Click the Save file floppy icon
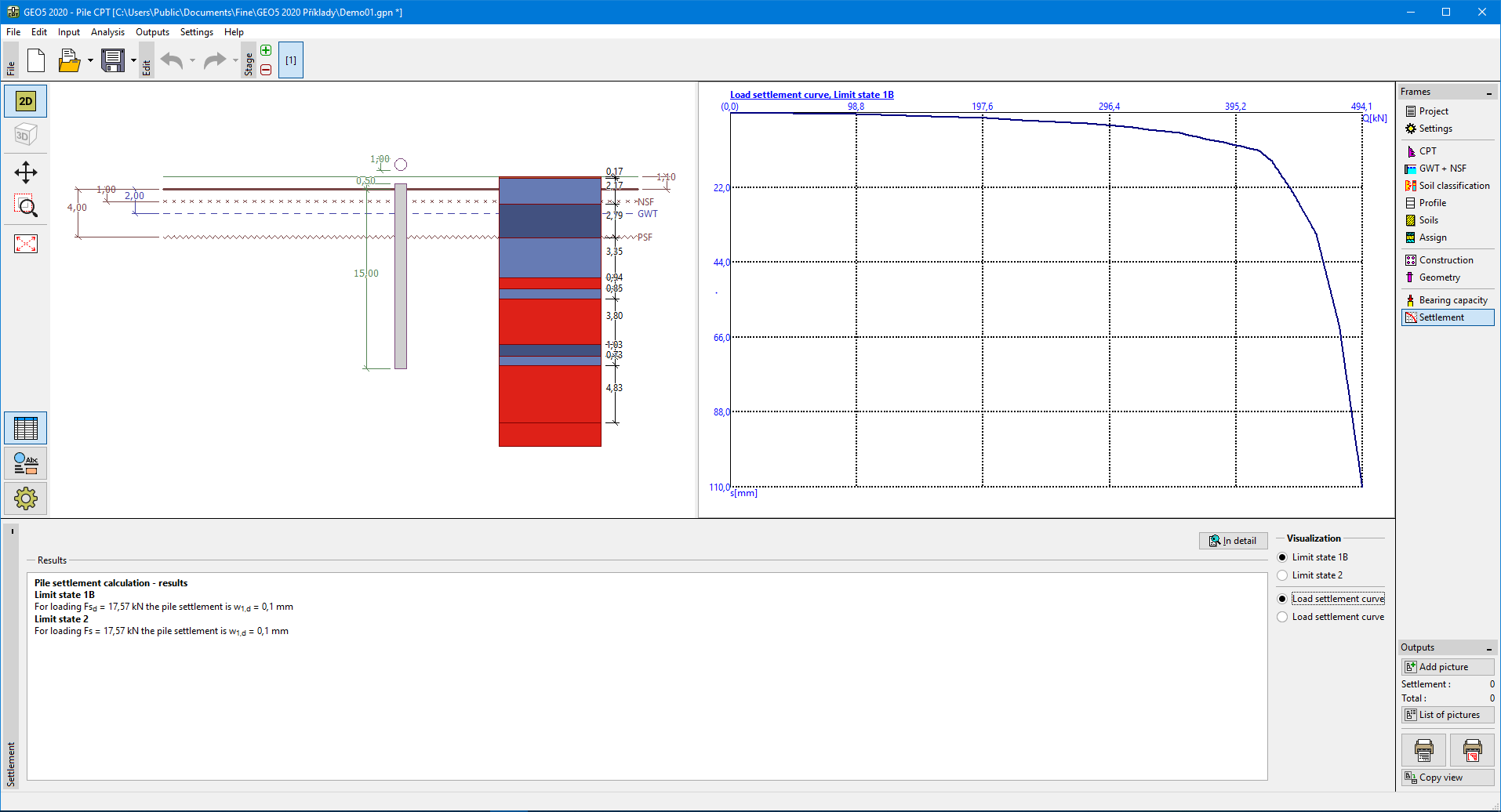 [113, 60]
